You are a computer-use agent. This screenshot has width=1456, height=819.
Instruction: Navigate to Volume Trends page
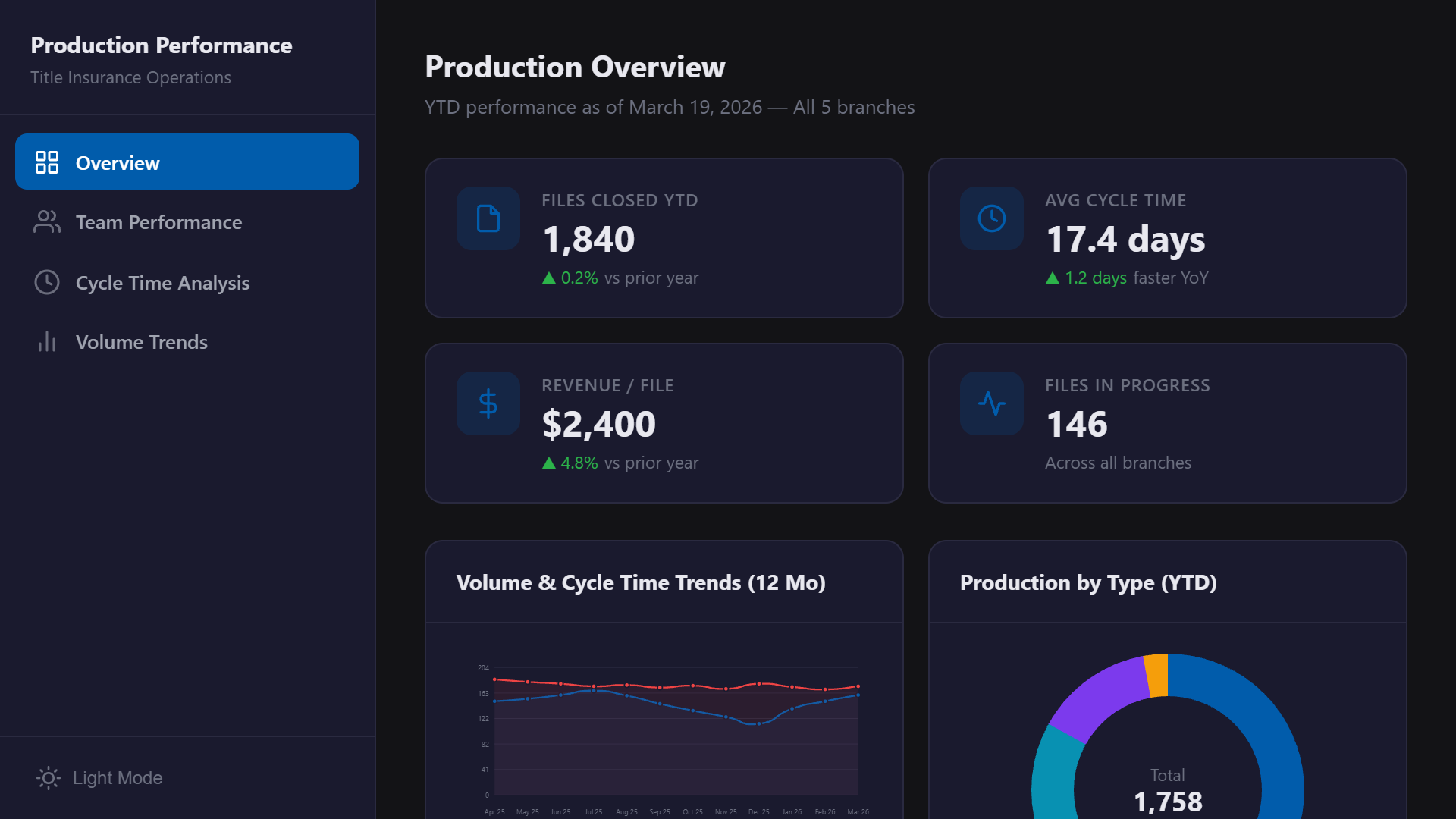(141, 342)
